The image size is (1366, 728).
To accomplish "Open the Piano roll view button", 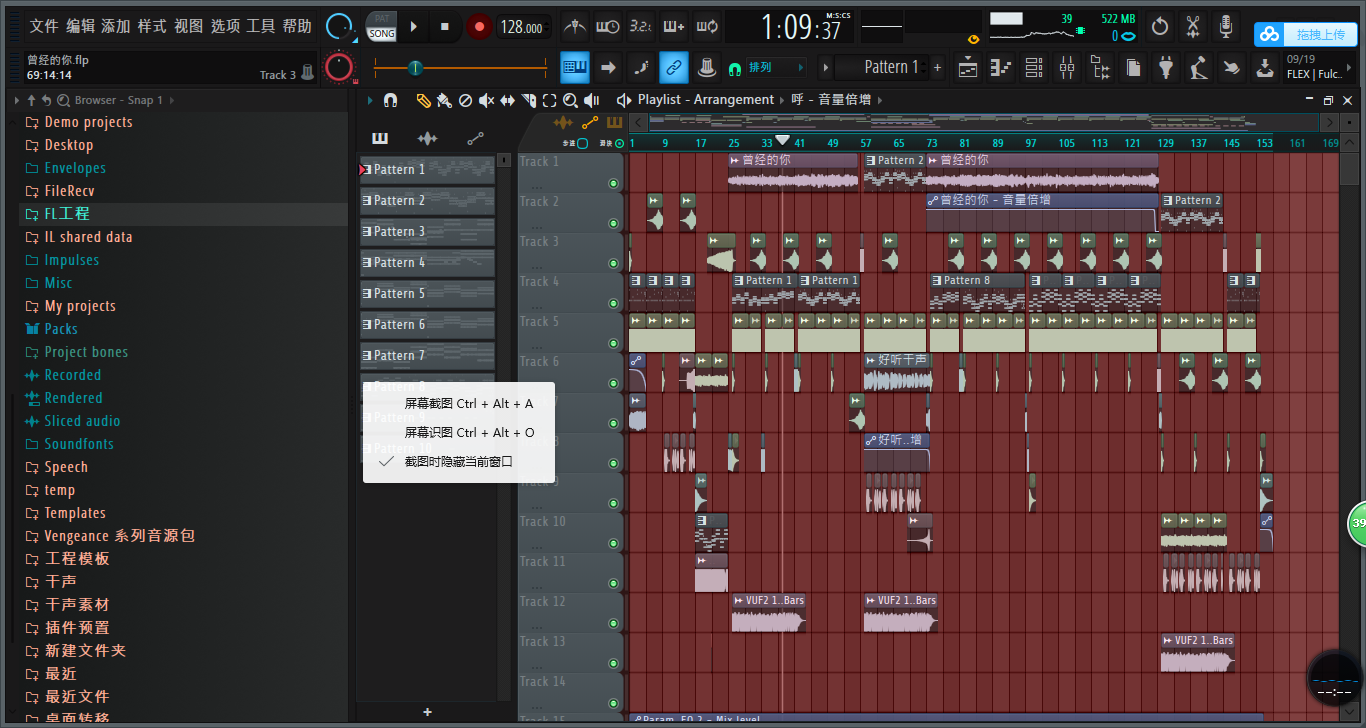I will [x=1001, y=68].
